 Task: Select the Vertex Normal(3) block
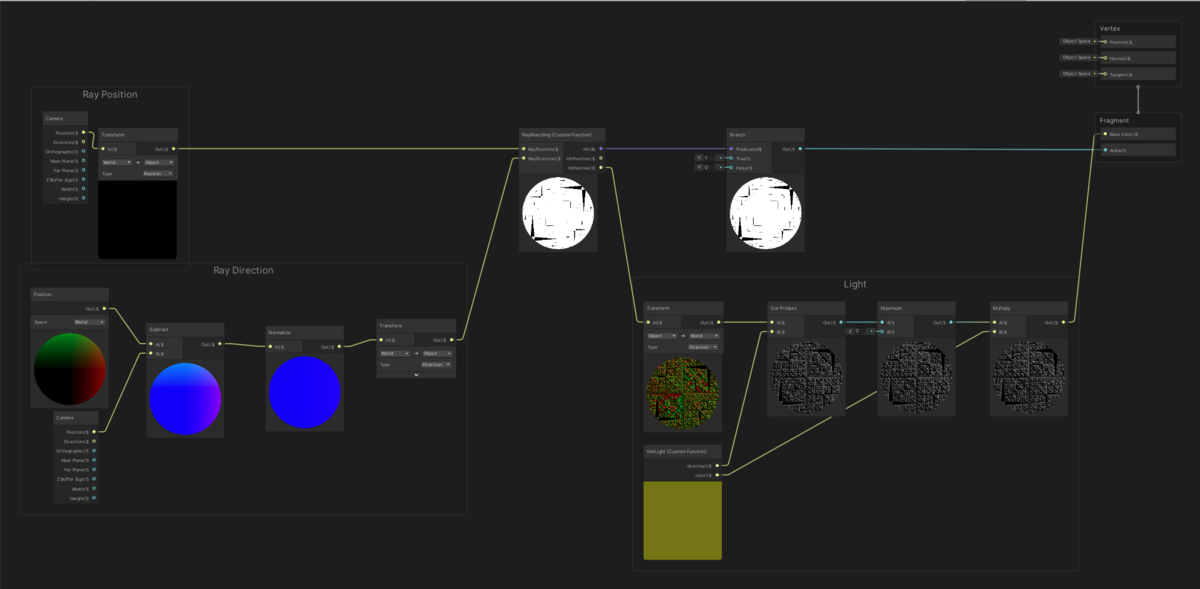[x=1138, y=58]
